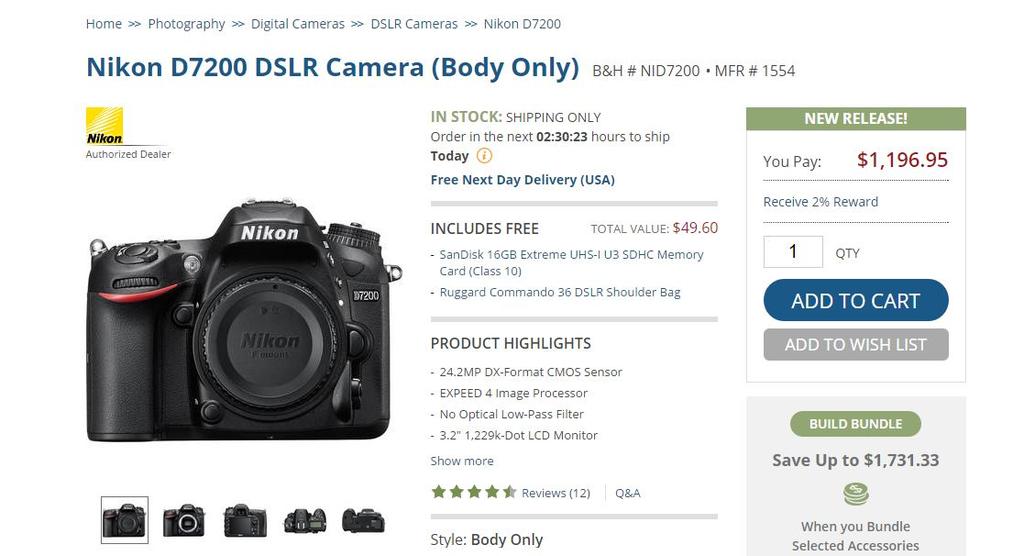Click the delivery info icon next to Today
Image resolution: width=1024 pixels, height=556 pixels.
coord(484,156)
